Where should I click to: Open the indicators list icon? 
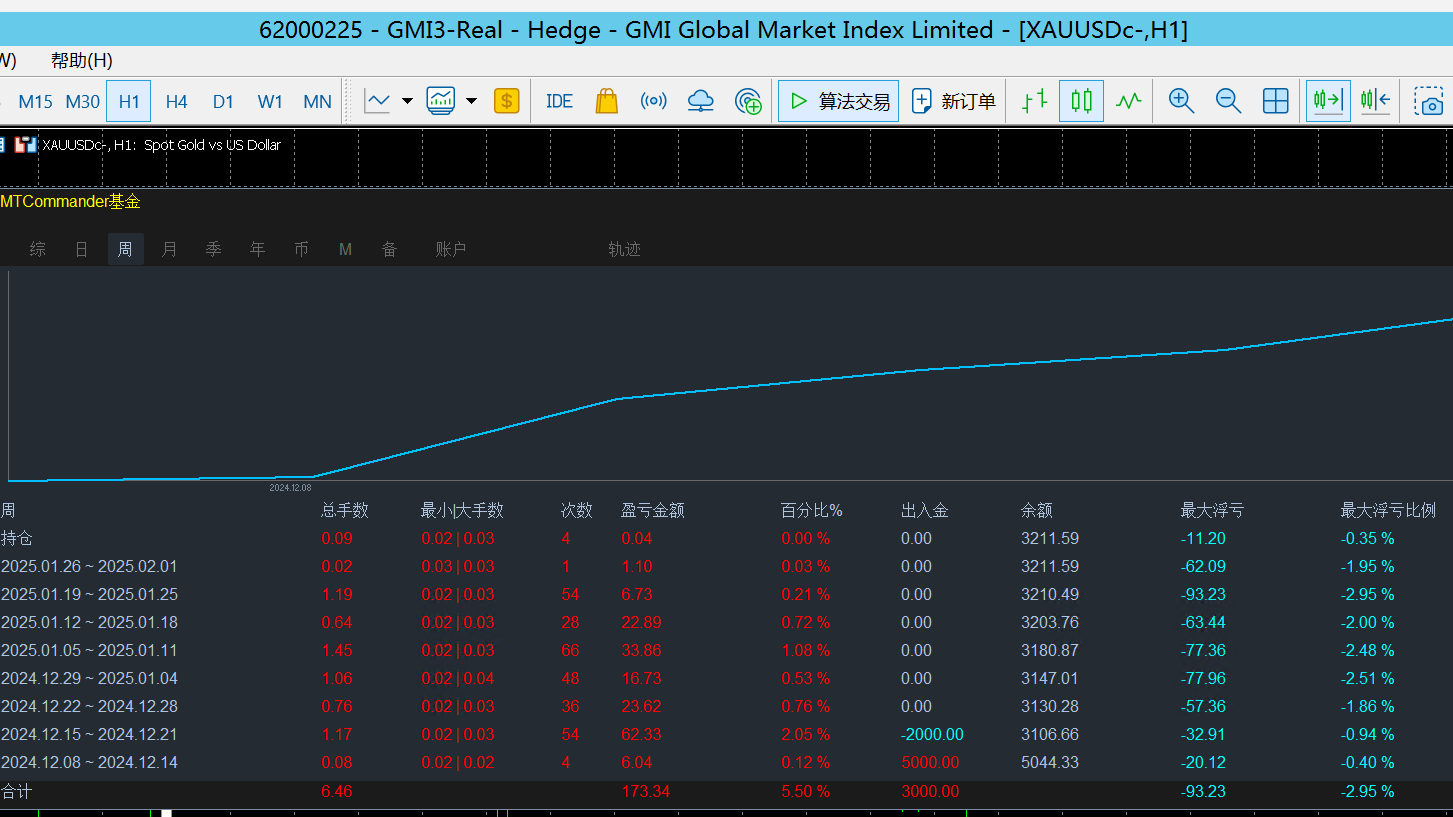pos(441,101)
